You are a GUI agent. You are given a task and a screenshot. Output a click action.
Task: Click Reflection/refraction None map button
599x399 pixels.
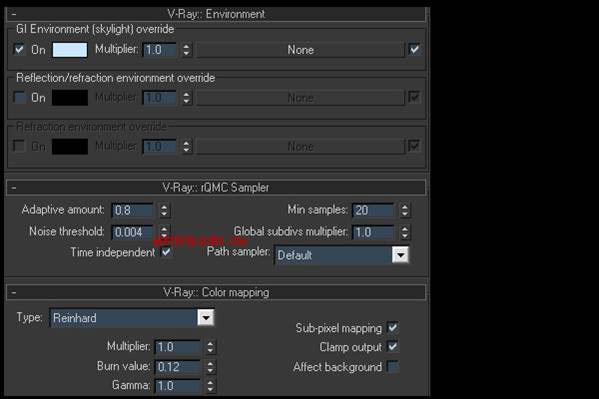300,98
